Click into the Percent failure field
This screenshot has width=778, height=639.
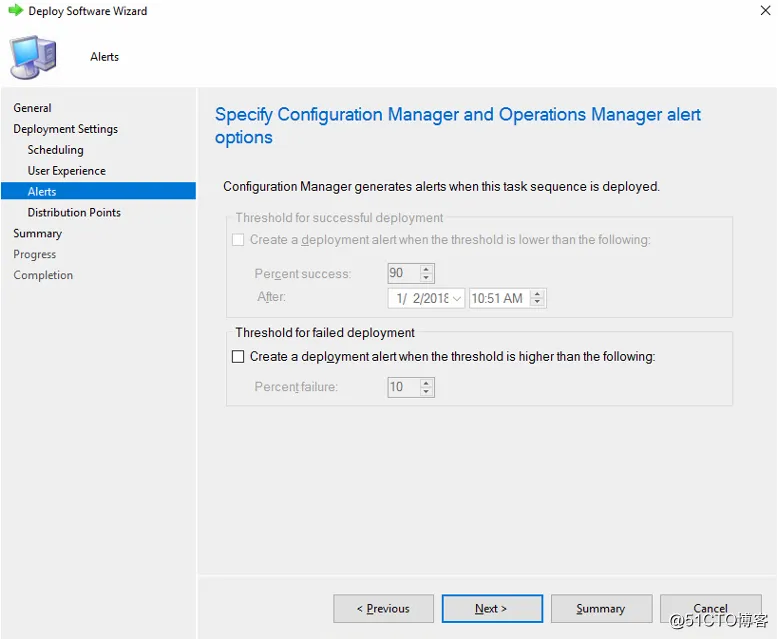[403, 387]
